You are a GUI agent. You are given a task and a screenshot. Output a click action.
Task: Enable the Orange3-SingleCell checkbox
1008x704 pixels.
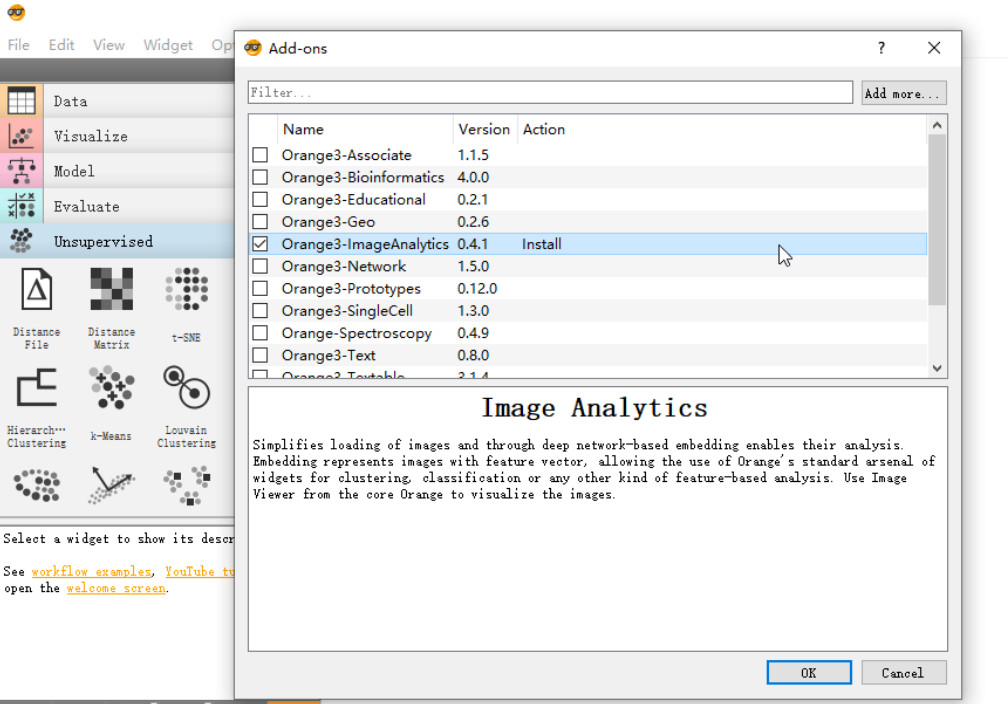260,311
